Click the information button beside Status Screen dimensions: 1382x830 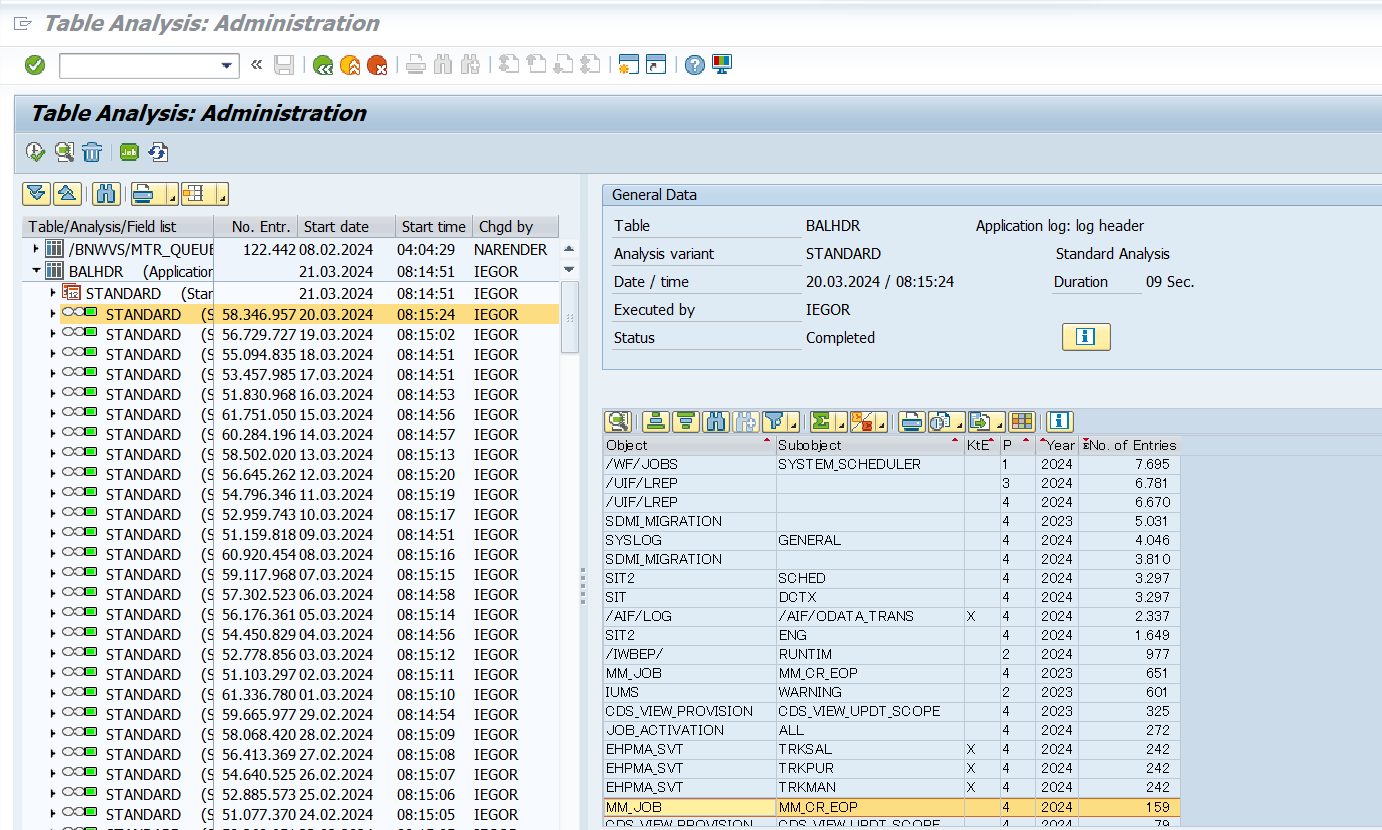click(1085, 337)
